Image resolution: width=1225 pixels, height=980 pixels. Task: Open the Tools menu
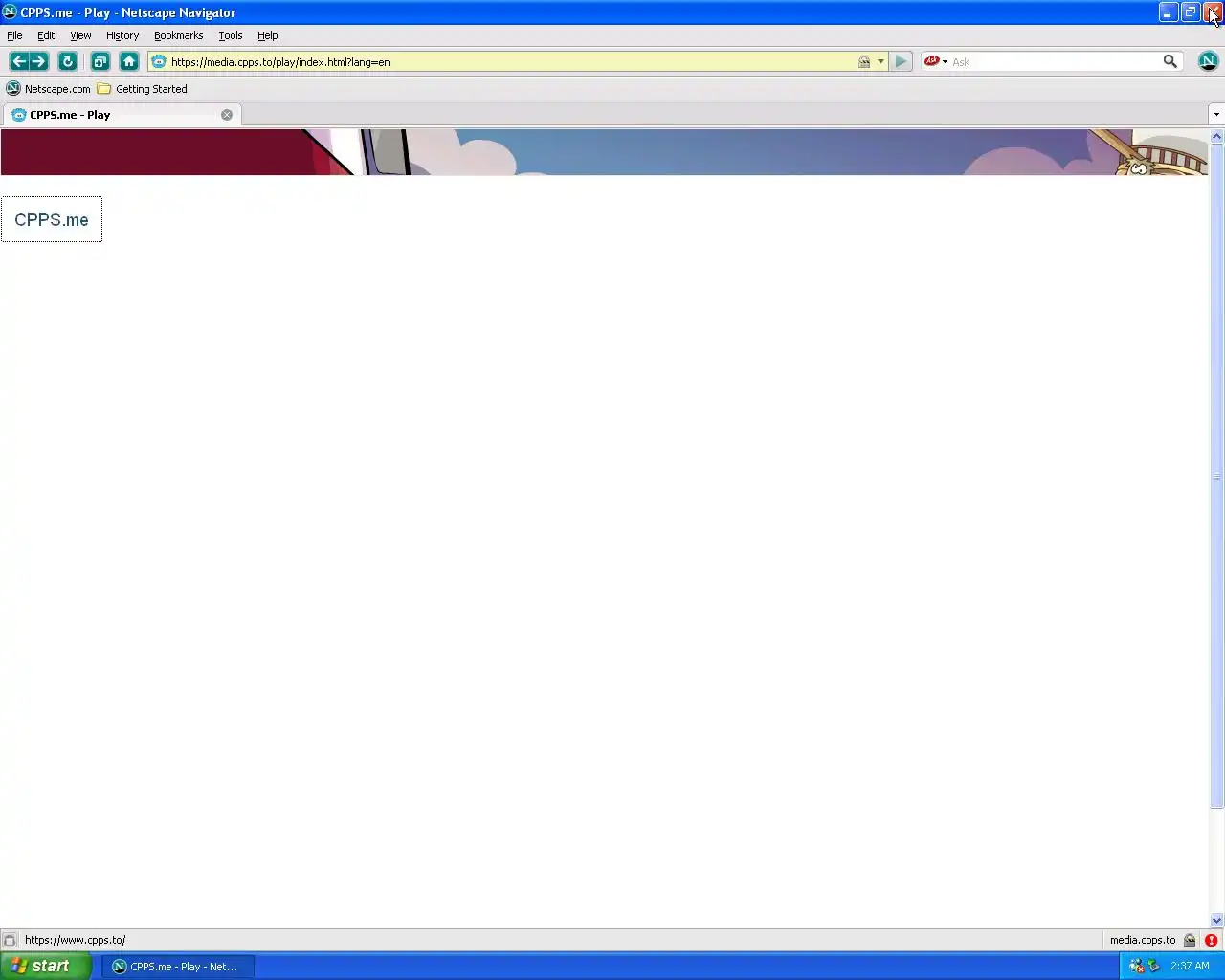231,35
